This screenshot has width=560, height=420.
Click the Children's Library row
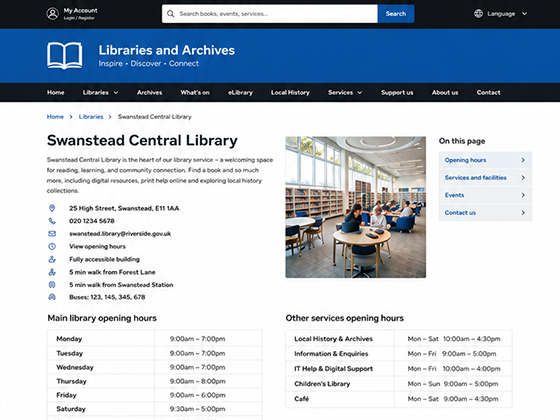point(399,384)
